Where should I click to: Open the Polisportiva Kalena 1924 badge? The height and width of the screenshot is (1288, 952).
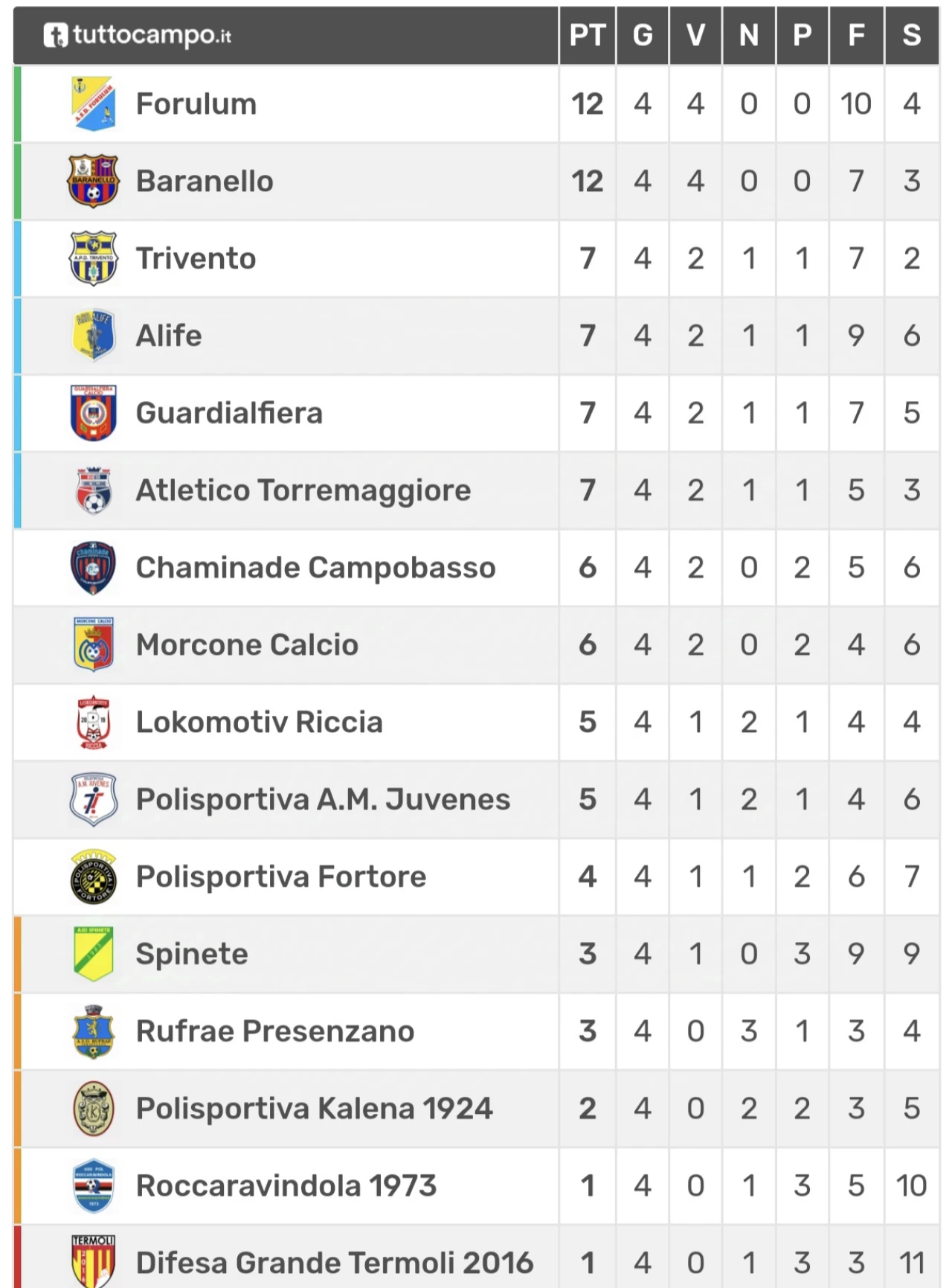93,1109
